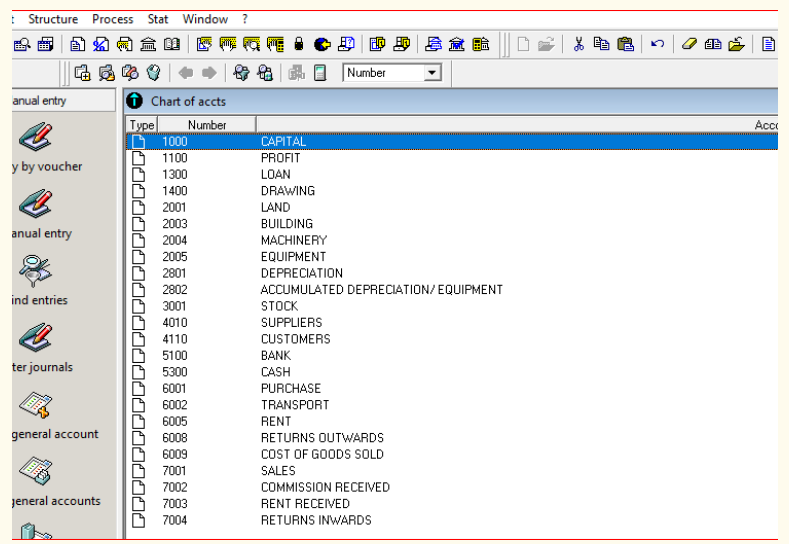Select account 1400 DRAWING
This screenshot has height=544, width=789.
click(x=451, y=191)
